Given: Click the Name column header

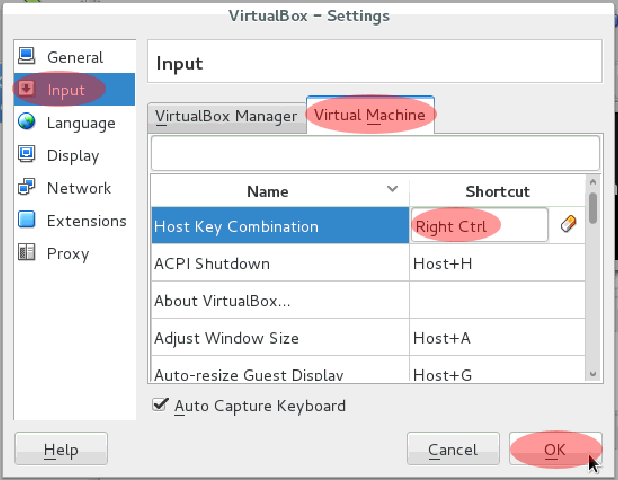Looking at the screenshot, I should pyautogui.click(x=280, y=192).
